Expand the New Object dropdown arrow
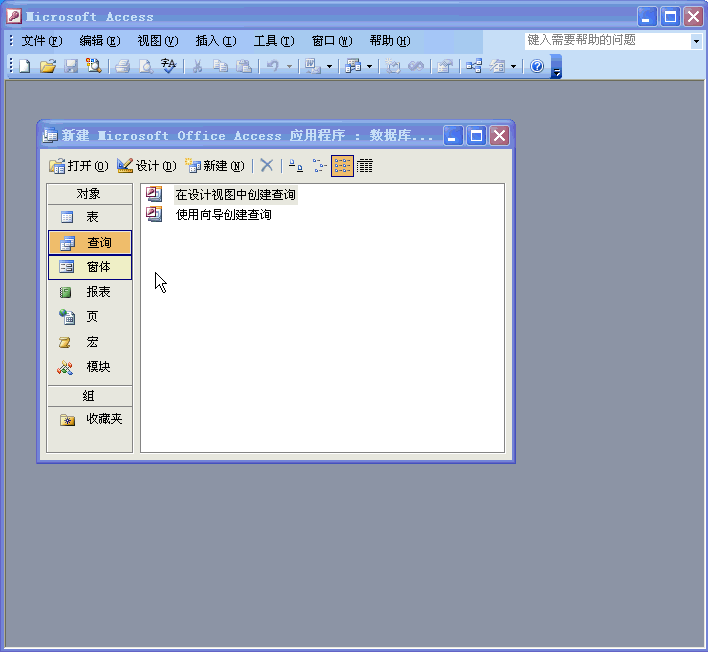Viewport: 708px width, 652px height. pyautogui.click(x=513, y=67)
